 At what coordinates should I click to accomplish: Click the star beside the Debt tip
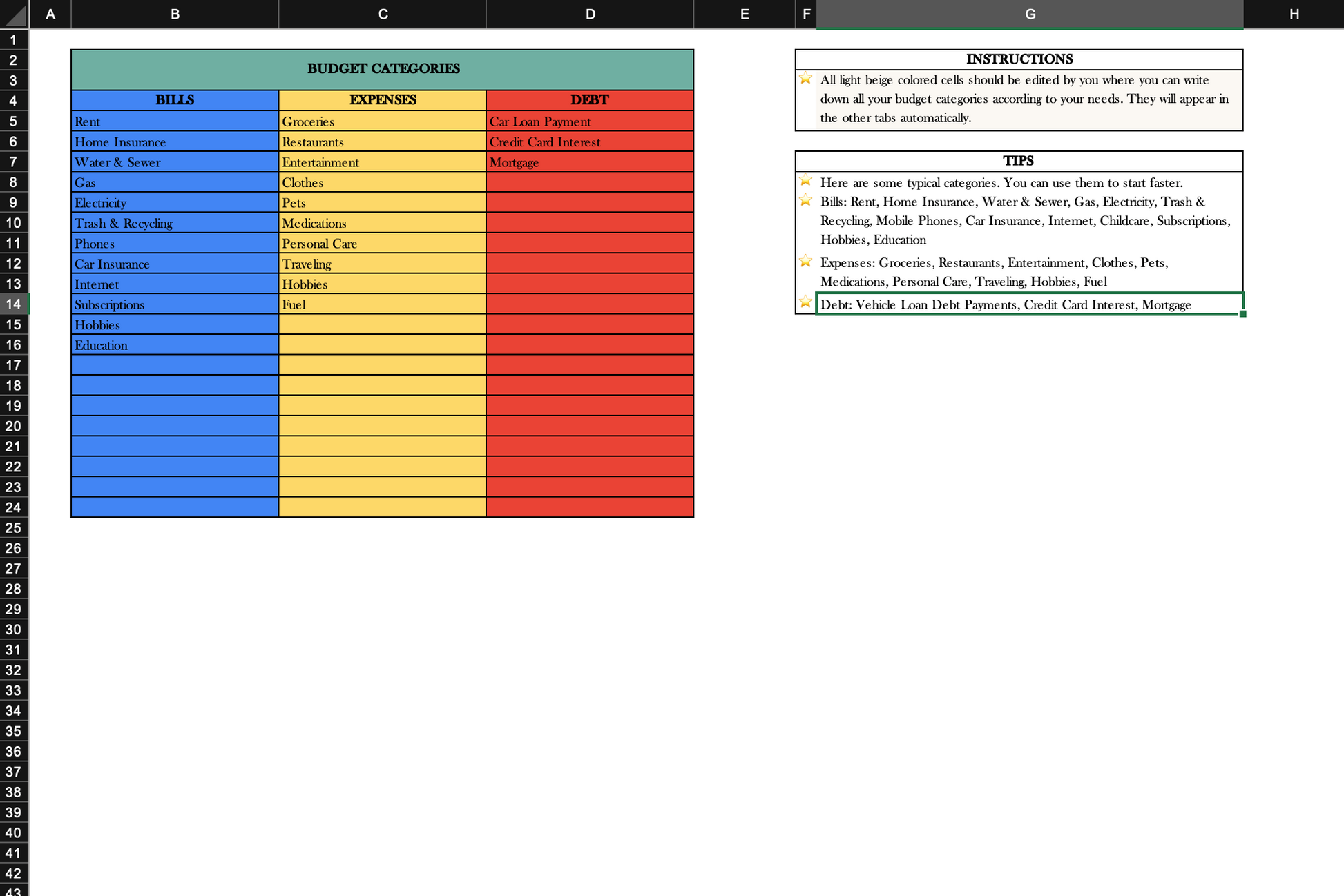click(x=805, y=302)
